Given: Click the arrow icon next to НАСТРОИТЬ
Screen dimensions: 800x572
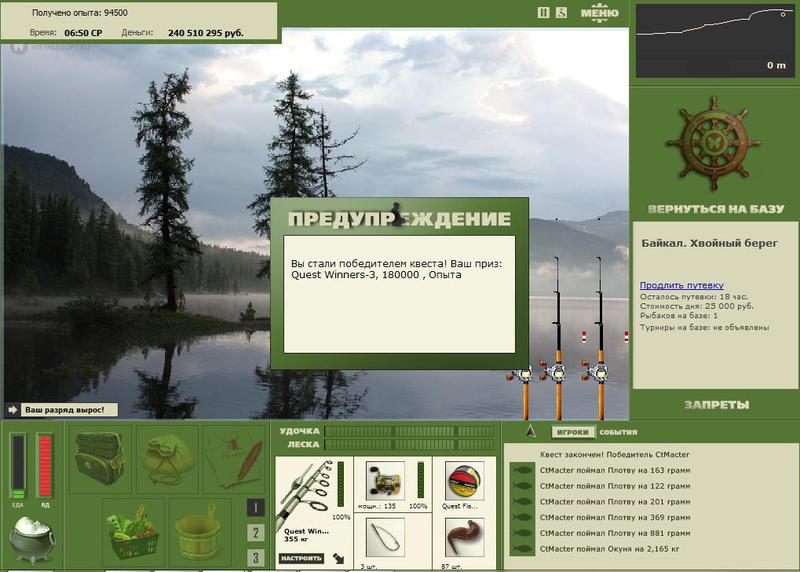Looking at the screenshot, I should pos(338,558).
